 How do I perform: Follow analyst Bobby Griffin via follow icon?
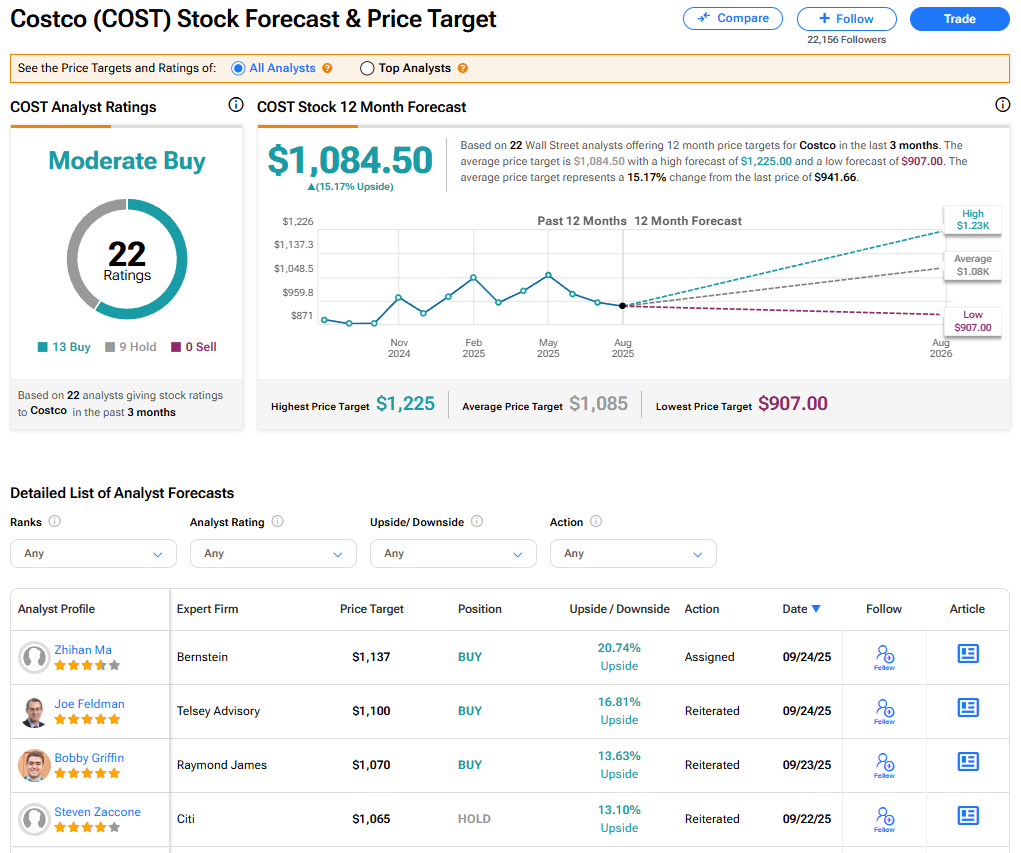[x=884, y=765]
